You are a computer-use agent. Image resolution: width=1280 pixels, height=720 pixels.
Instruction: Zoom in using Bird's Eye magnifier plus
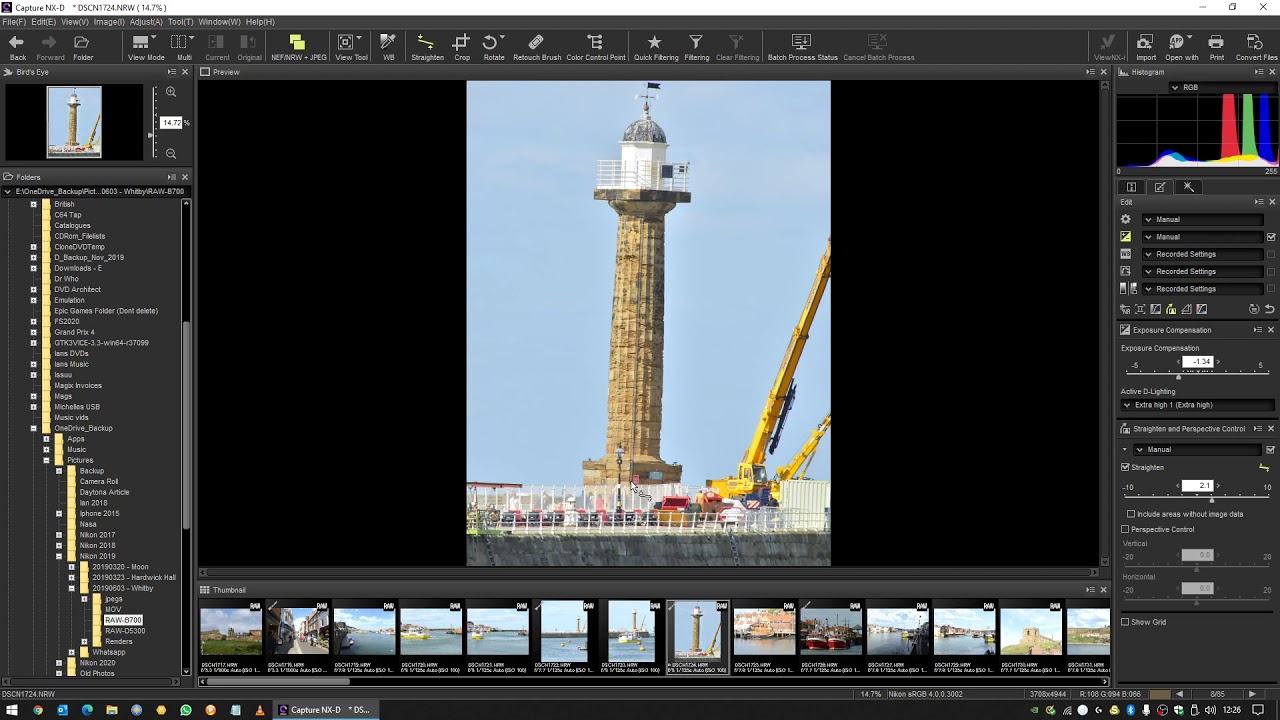tap(171, 92)
